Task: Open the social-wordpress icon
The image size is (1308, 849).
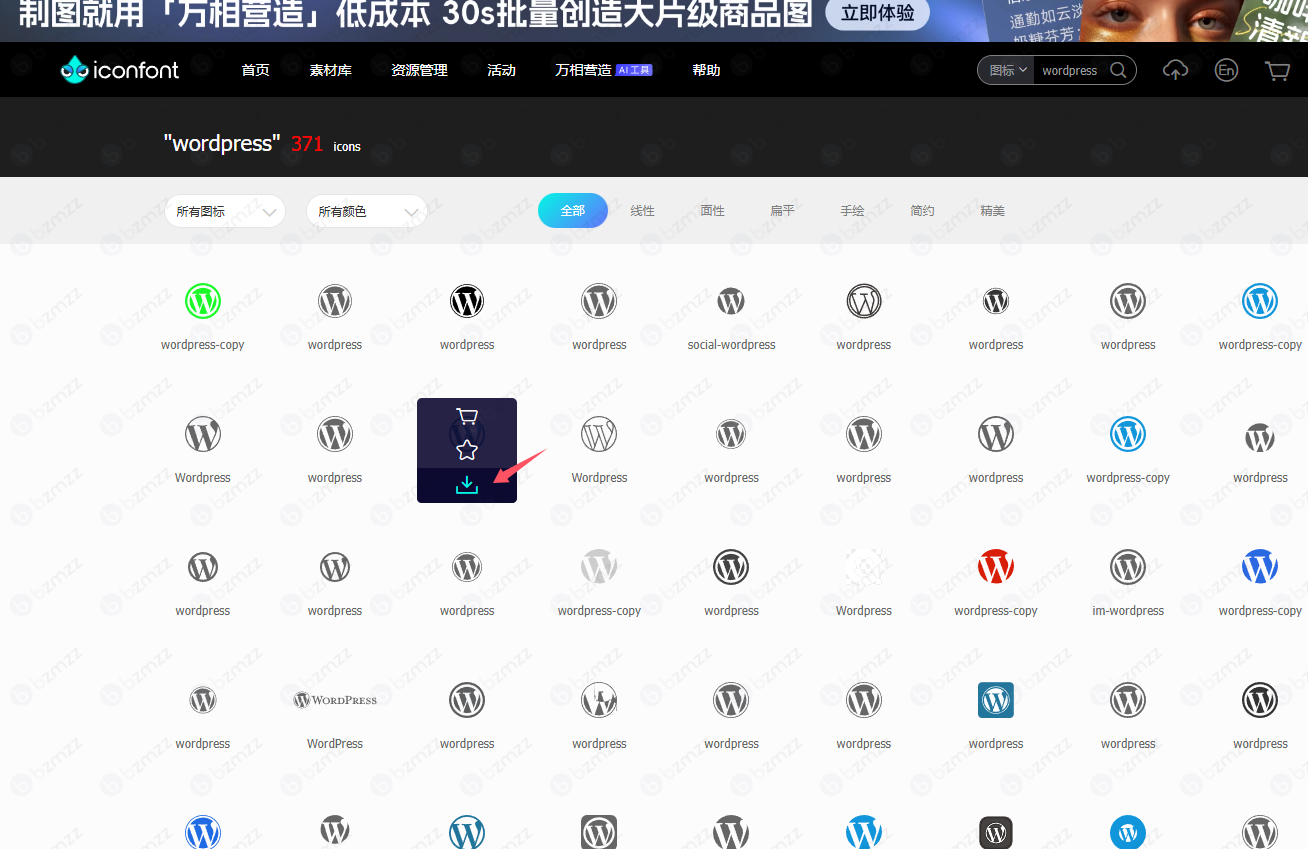Action: [731, 301]
